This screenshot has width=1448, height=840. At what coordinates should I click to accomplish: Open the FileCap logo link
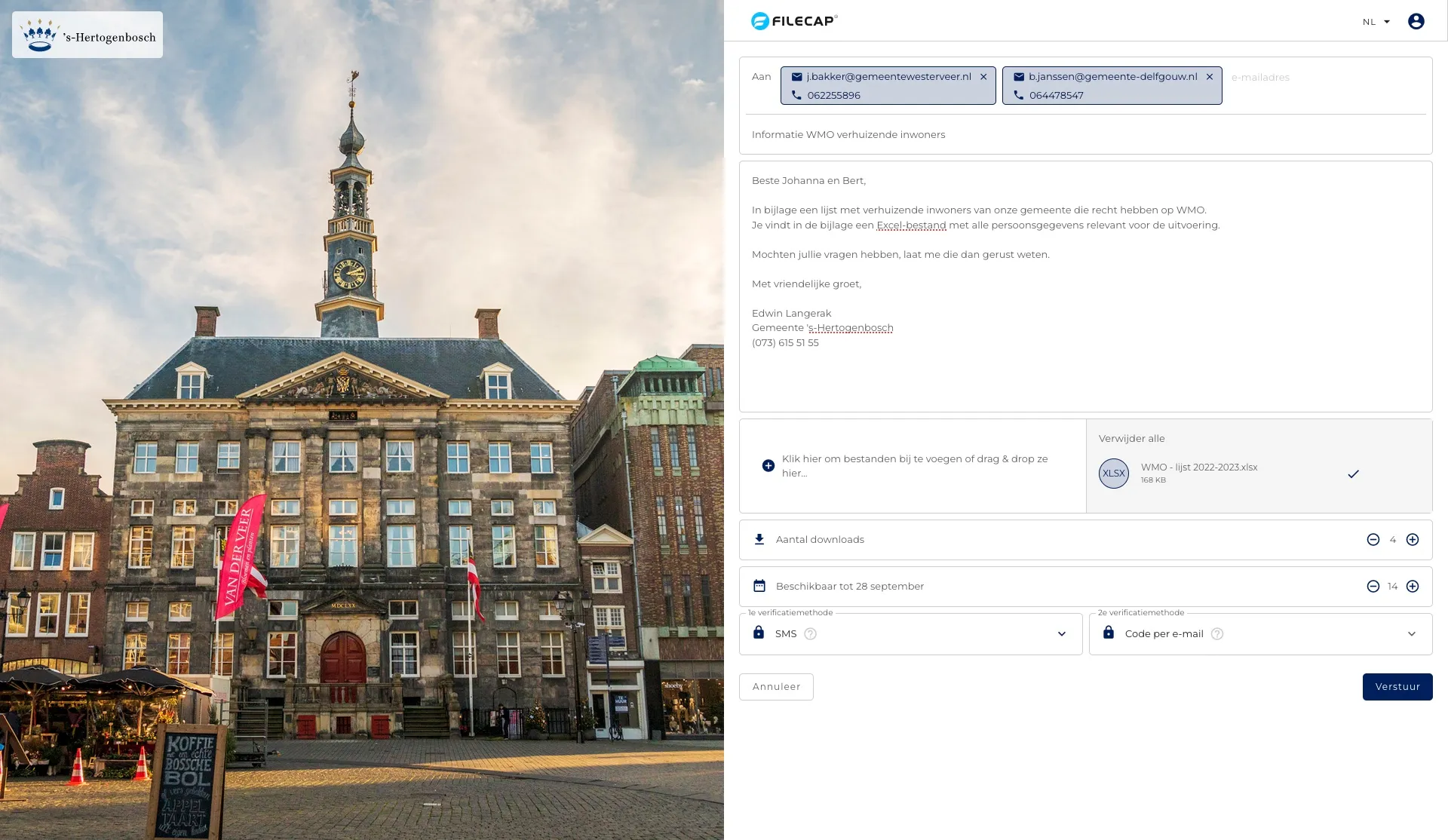(x=793, y=21)
